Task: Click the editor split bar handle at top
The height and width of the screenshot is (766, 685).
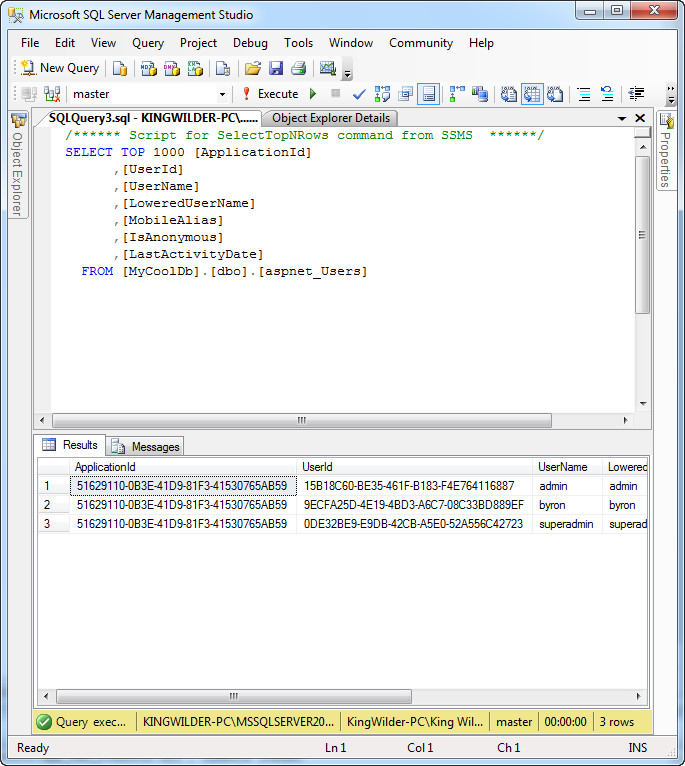Action: (642, 132)
